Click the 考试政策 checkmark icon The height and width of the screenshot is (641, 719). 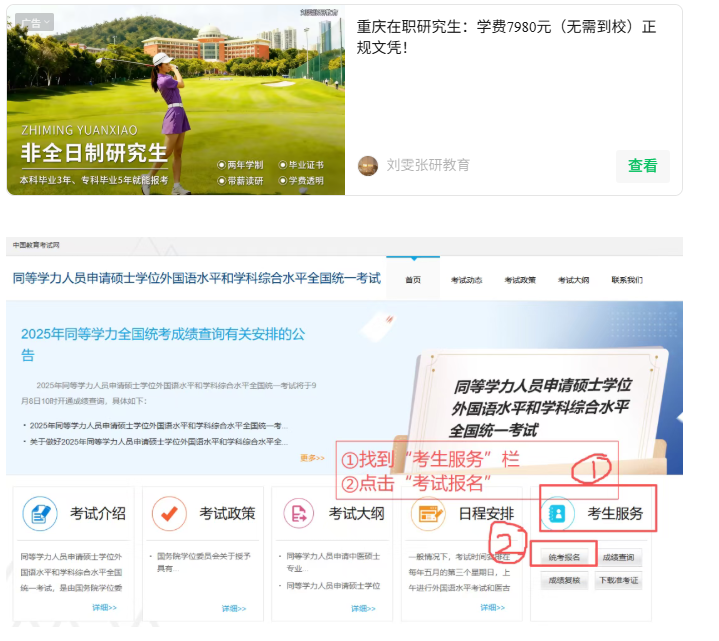(x=169, y=514)
